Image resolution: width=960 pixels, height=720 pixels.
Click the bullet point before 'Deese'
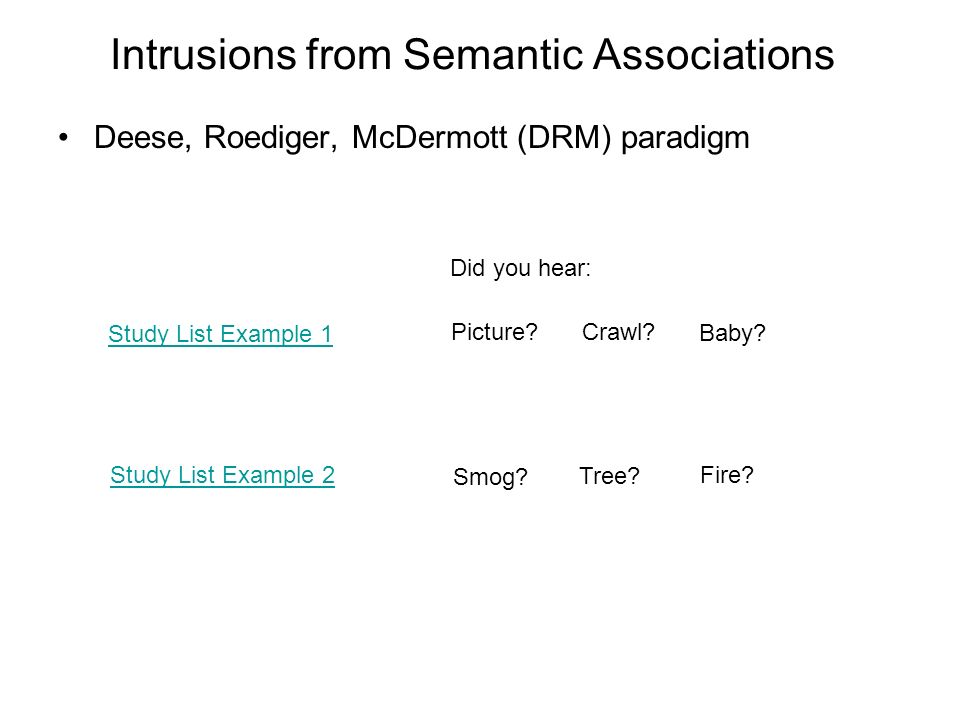click(x=64, y=138)
